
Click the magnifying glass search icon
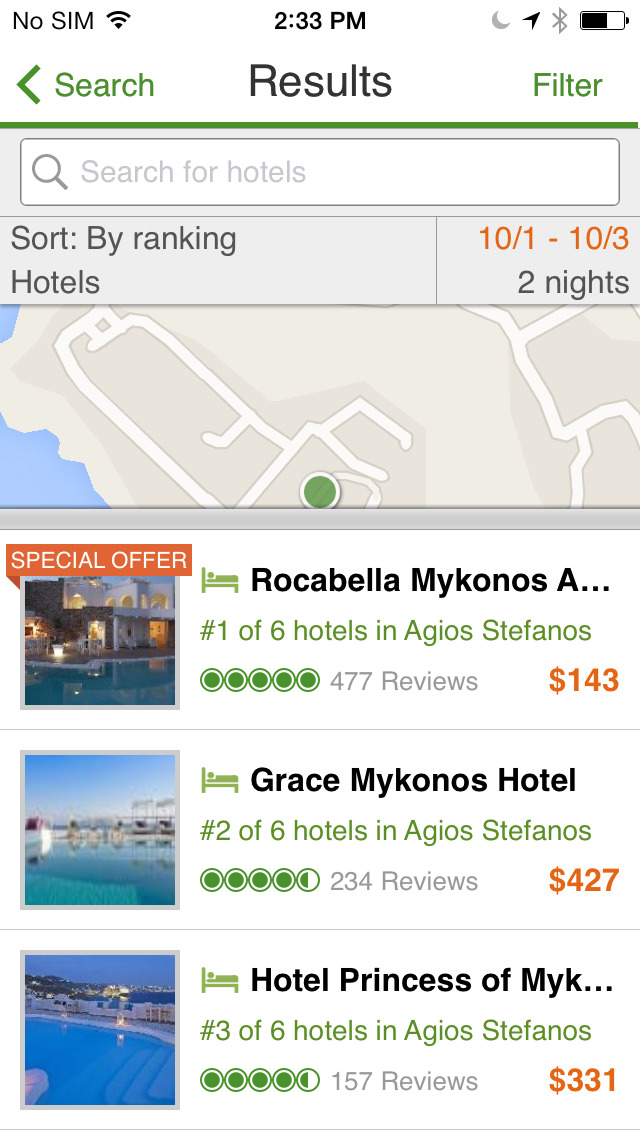pos(49,172)
